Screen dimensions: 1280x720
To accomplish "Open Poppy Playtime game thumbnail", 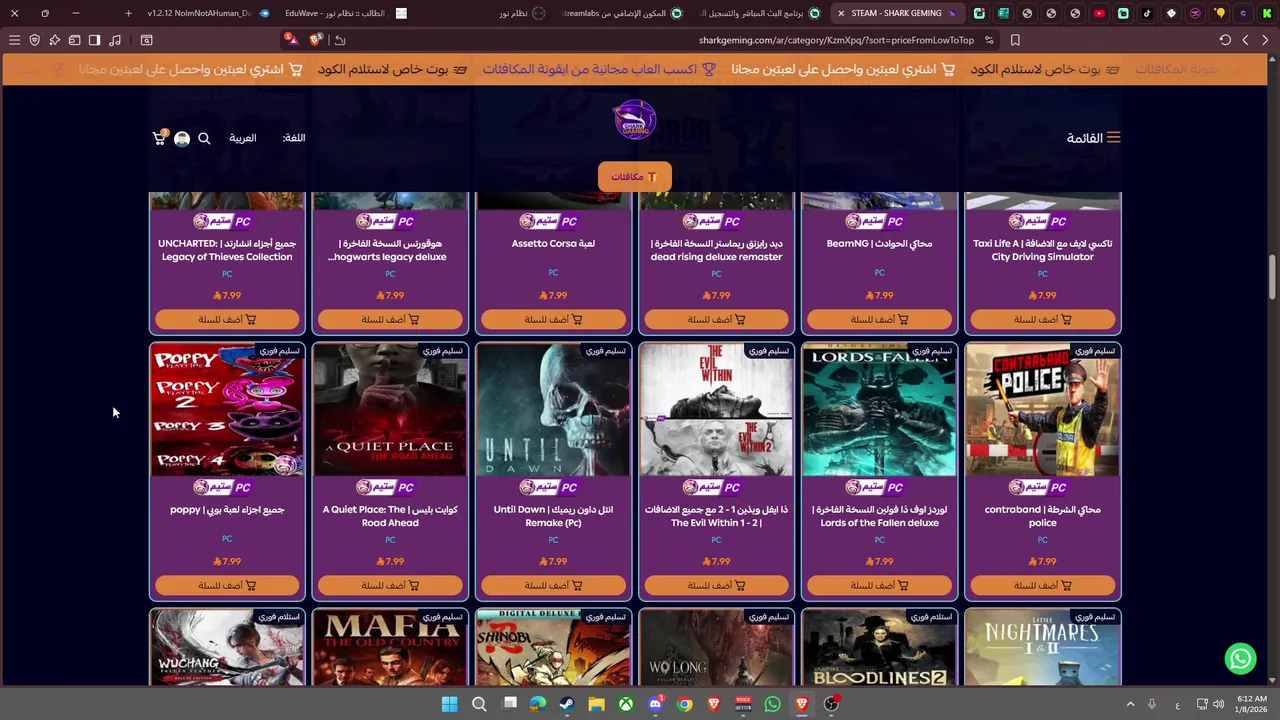I will point(227,410).
